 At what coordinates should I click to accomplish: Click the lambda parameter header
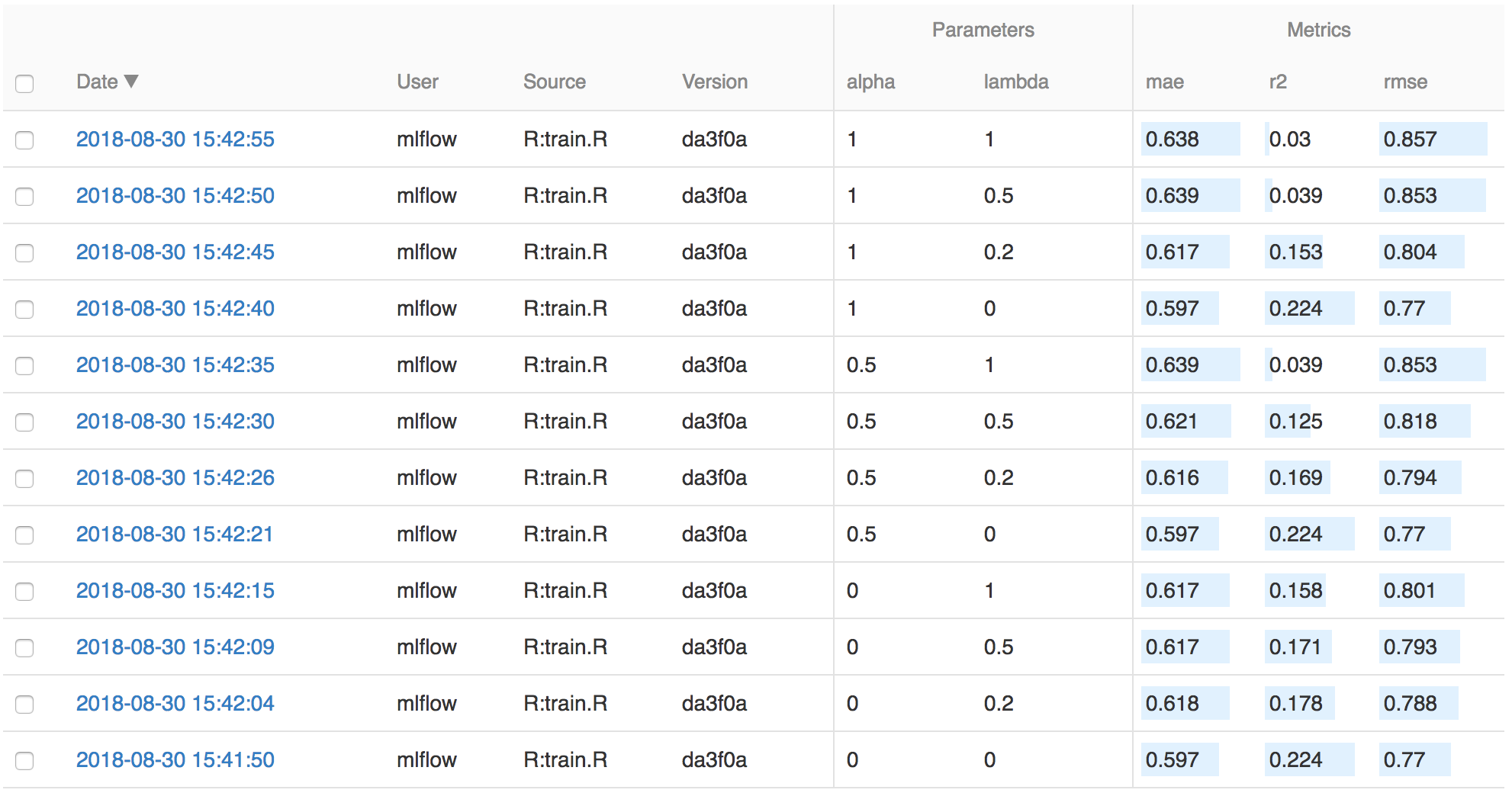(x=1016, y=81)
